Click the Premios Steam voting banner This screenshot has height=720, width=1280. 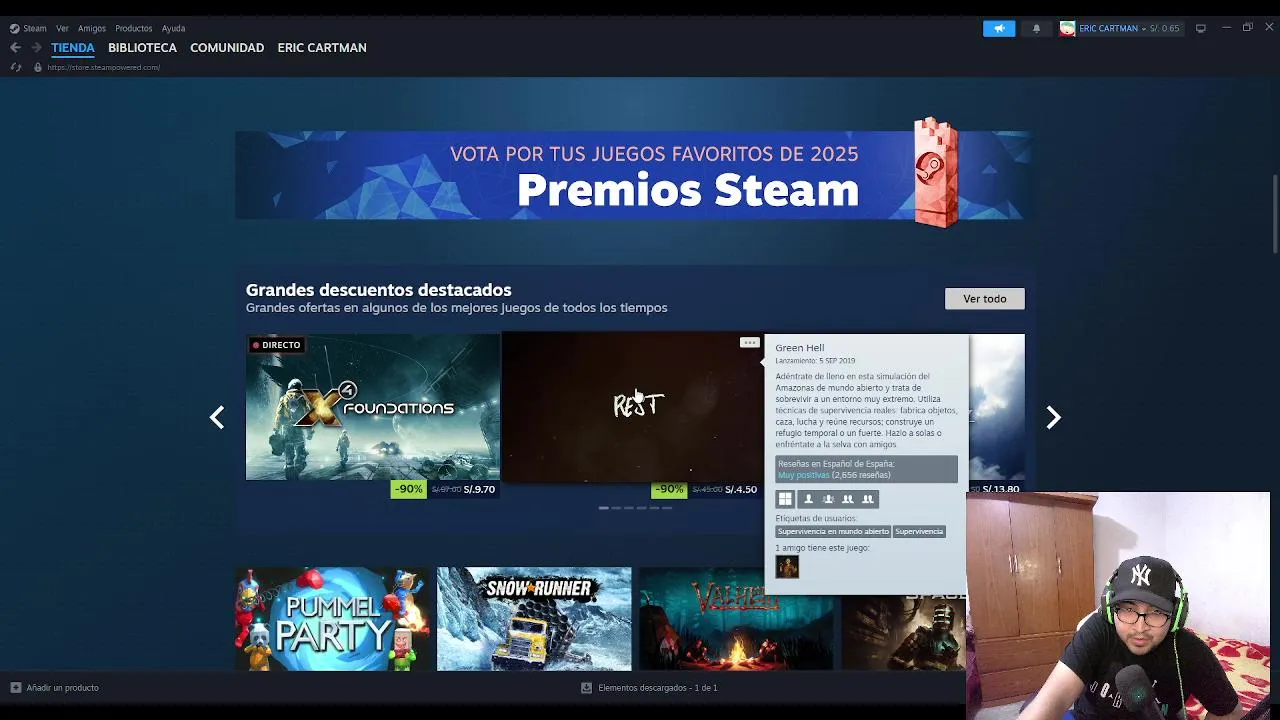635,175
